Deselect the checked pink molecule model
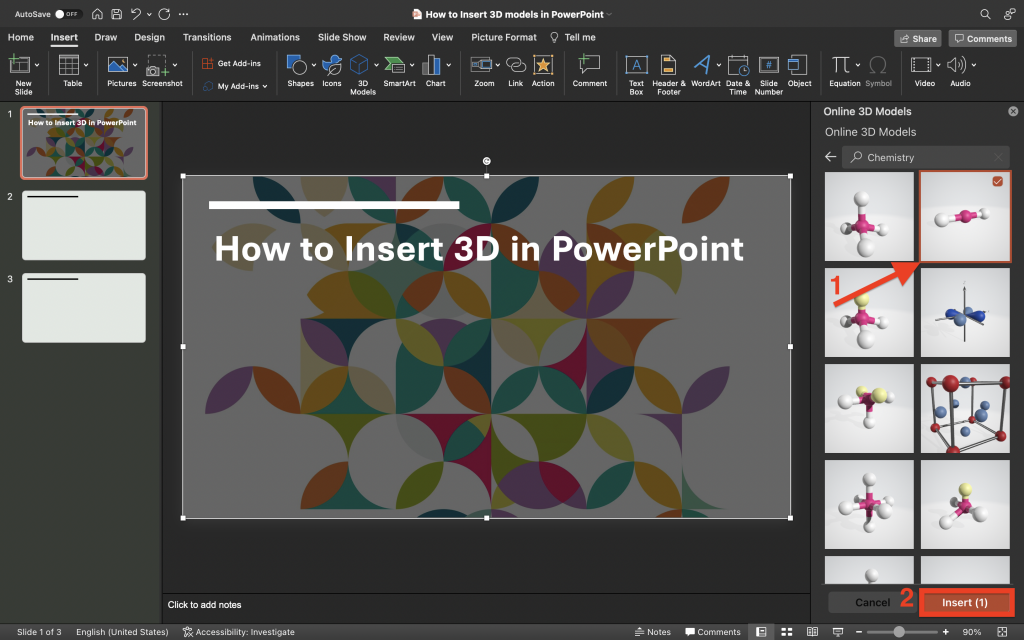This screenshot has height=640, width=1024. [996, 181]
